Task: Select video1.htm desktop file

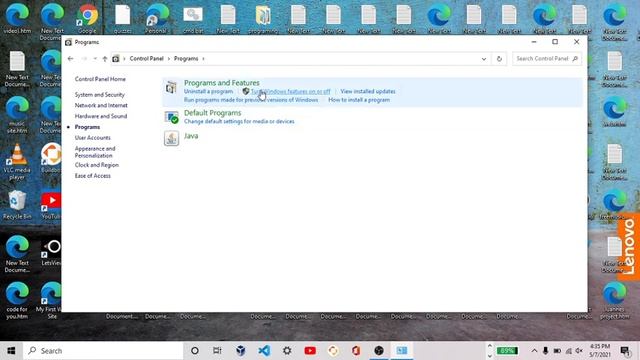Action: point(17,19)
